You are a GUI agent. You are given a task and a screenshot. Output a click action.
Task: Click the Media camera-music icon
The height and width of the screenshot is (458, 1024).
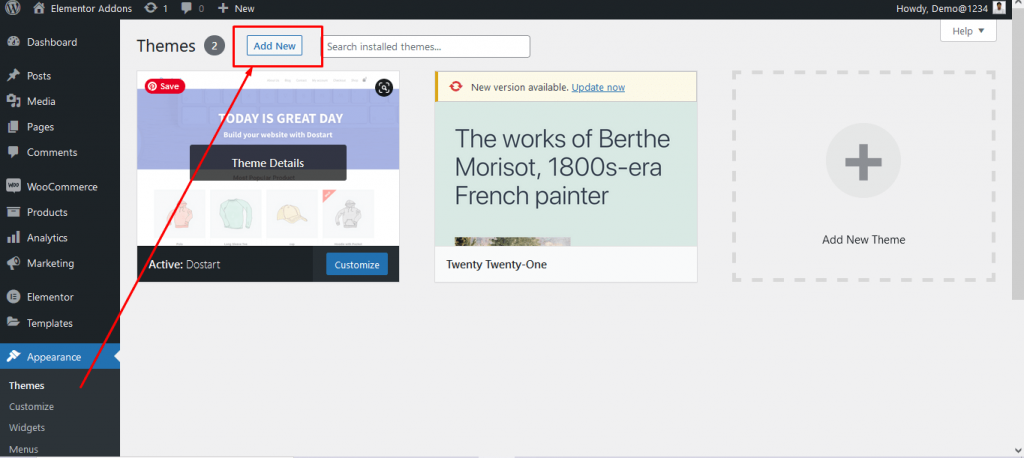(13, 101)
